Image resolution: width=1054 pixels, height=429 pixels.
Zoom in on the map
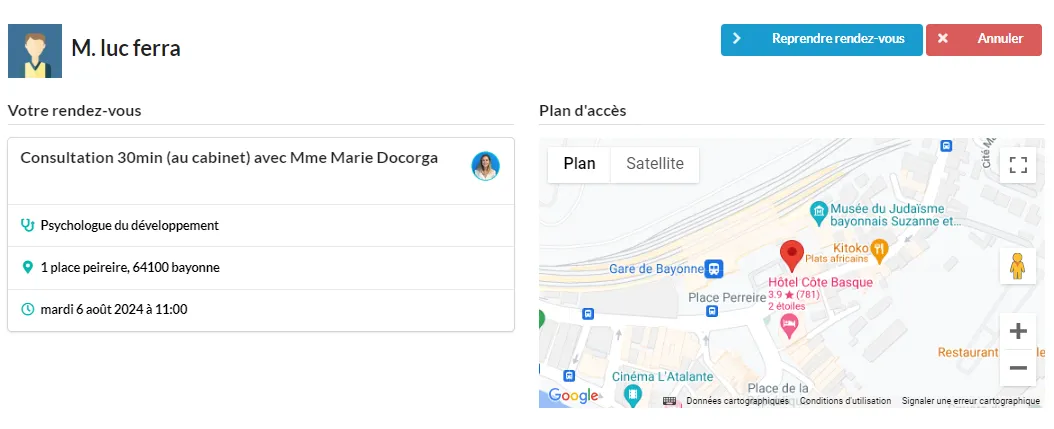[1018, 331]
